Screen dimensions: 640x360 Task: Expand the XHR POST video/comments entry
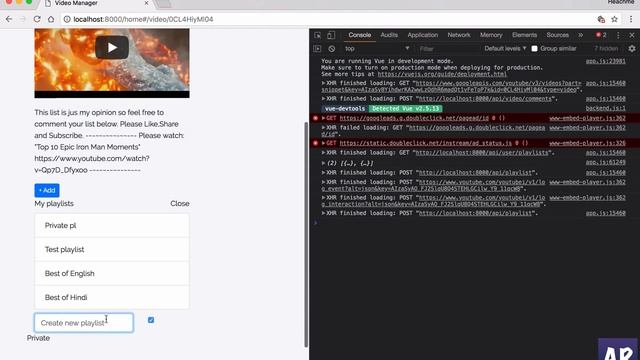pos(324,99)
